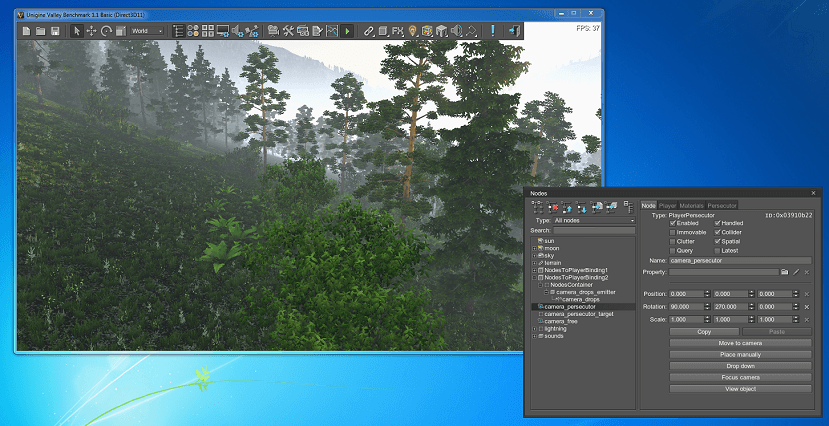Switch to the Persecutor tab

[x=722, y=206]
